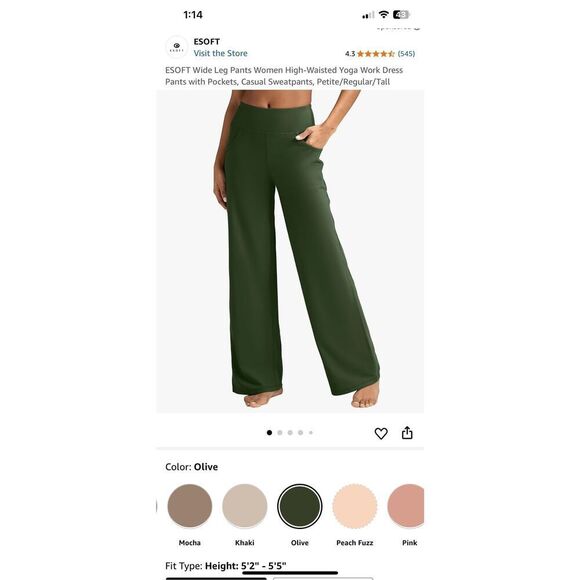Tap the heart wishlist icon
The height and width of the screenshot is (580, 580).
[381, 433]
